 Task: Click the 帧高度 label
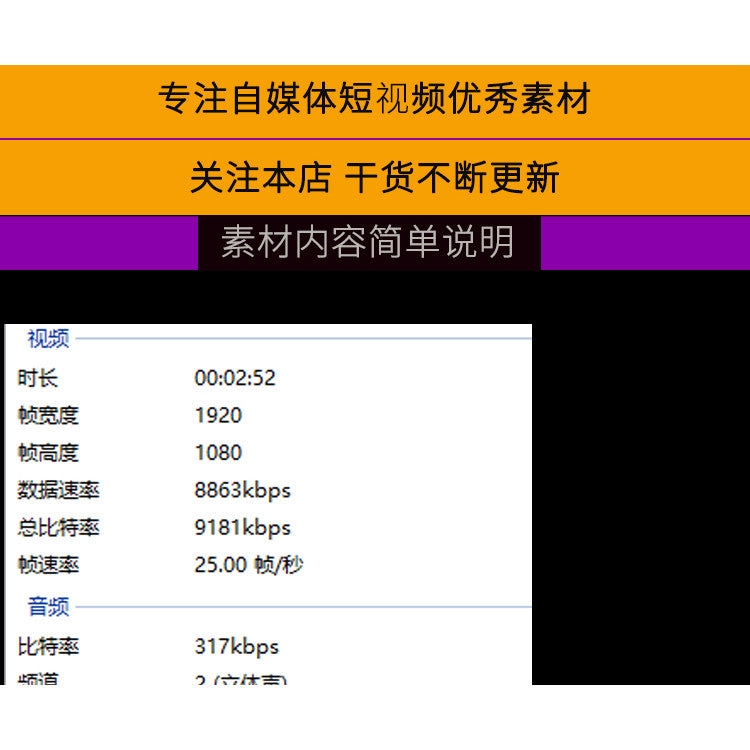click(48, 452)
